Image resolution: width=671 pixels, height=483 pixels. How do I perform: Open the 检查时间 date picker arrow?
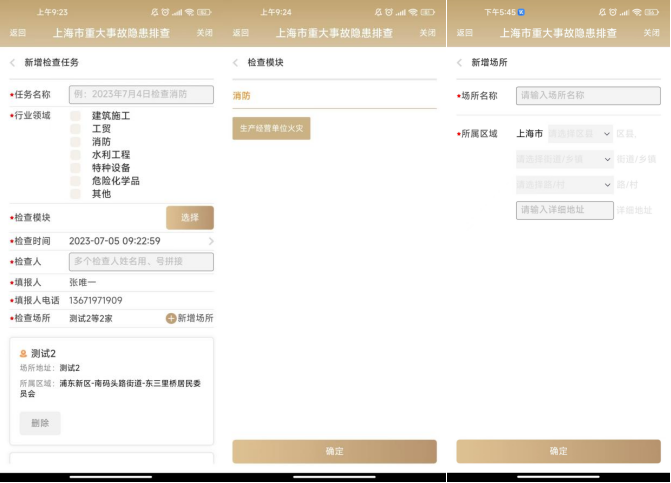coord(211,241)
